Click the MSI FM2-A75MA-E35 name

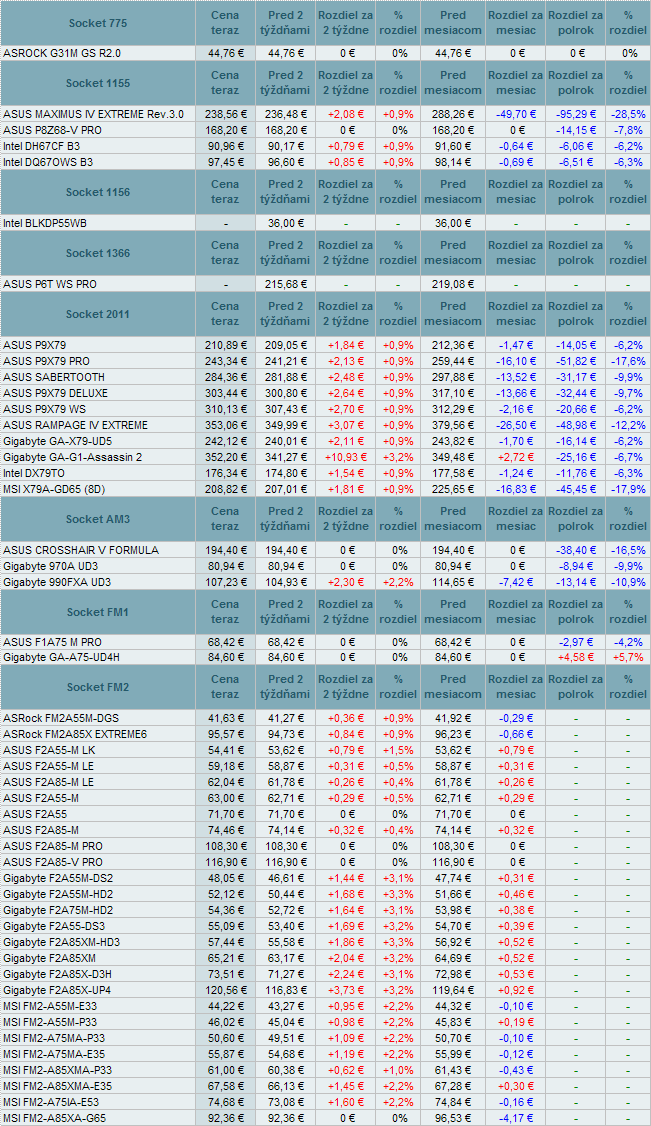(x=54, y=1054)
